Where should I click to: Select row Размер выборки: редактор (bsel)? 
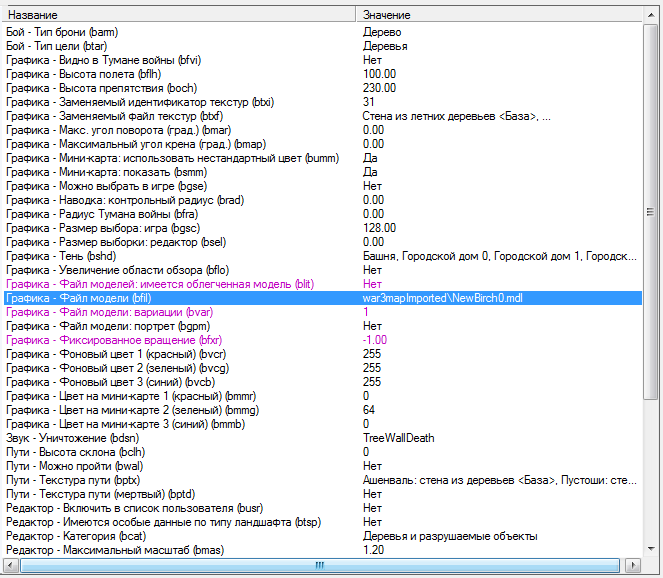(x=323, y=242)
